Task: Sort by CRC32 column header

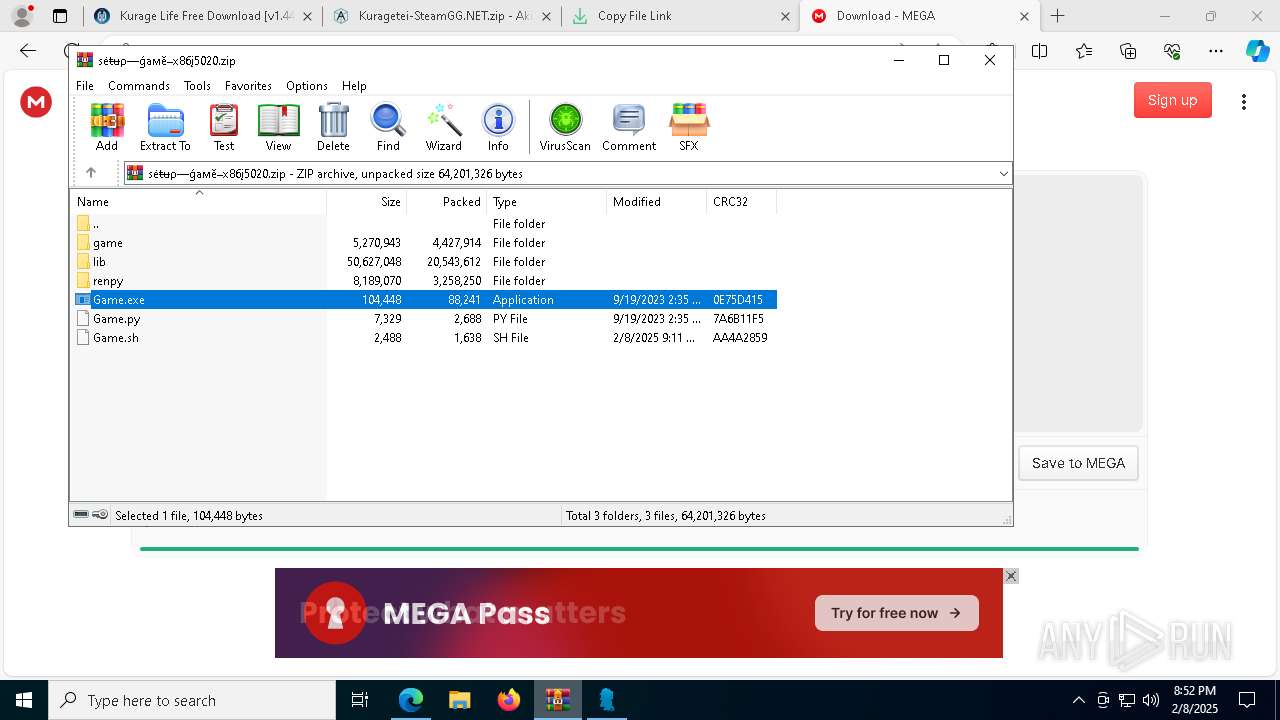Action: tap(742, 202)
